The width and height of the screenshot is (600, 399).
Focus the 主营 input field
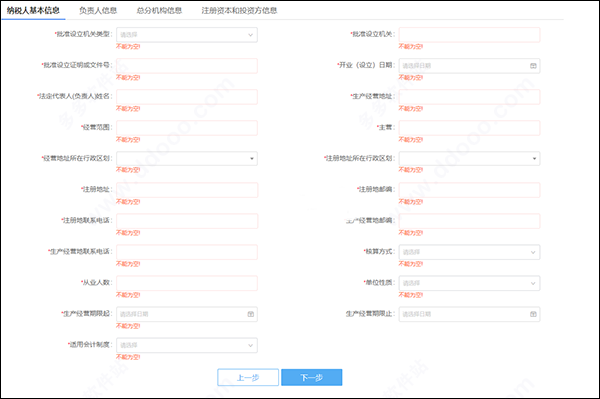[x=469, y=128]
